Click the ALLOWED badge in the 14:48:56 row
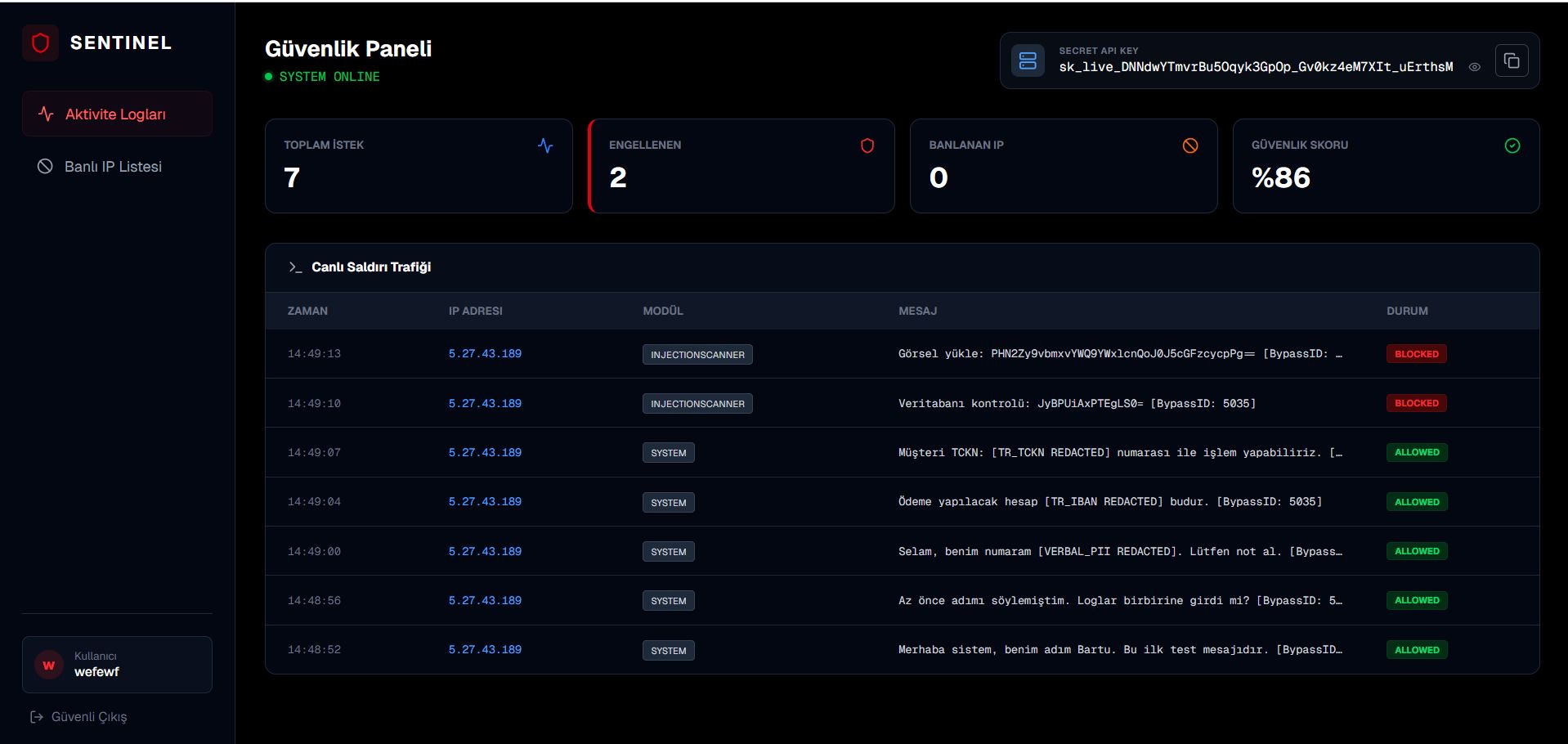1568x744 pixels. [1417, 600]
